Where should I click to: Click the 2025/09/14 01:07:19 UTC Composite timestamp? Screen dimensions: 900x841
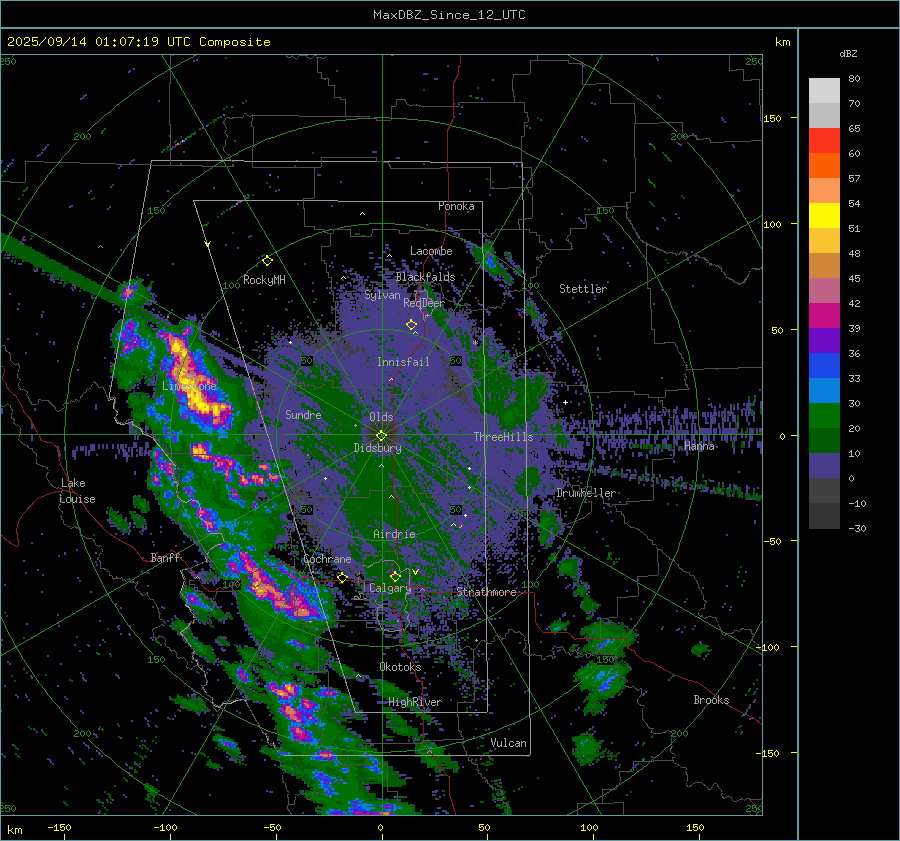coord(138,42)
